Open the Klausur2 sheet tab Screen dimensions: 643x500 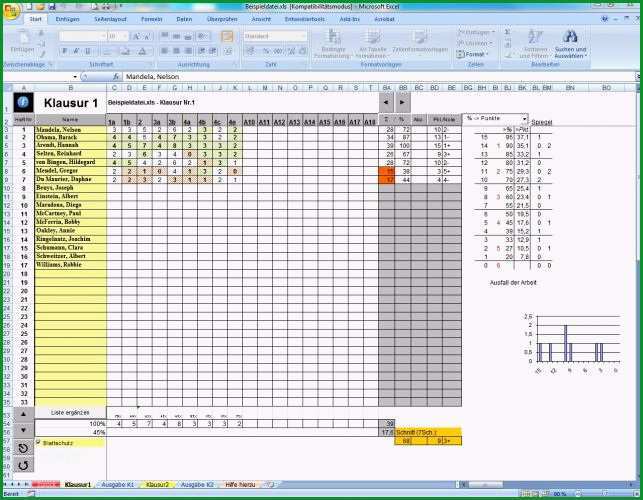pyautogui.click(x=157, y=485)
